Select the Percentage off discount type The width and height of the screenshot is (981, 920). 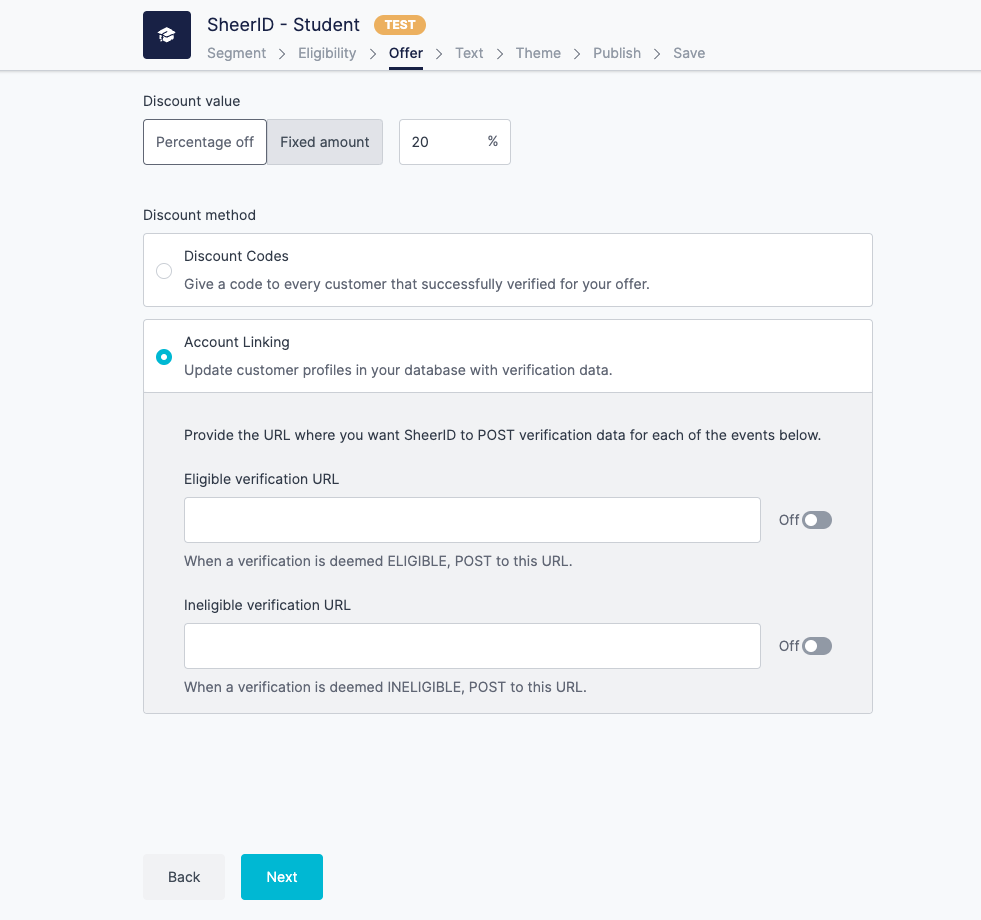click(x=204, y=141)
